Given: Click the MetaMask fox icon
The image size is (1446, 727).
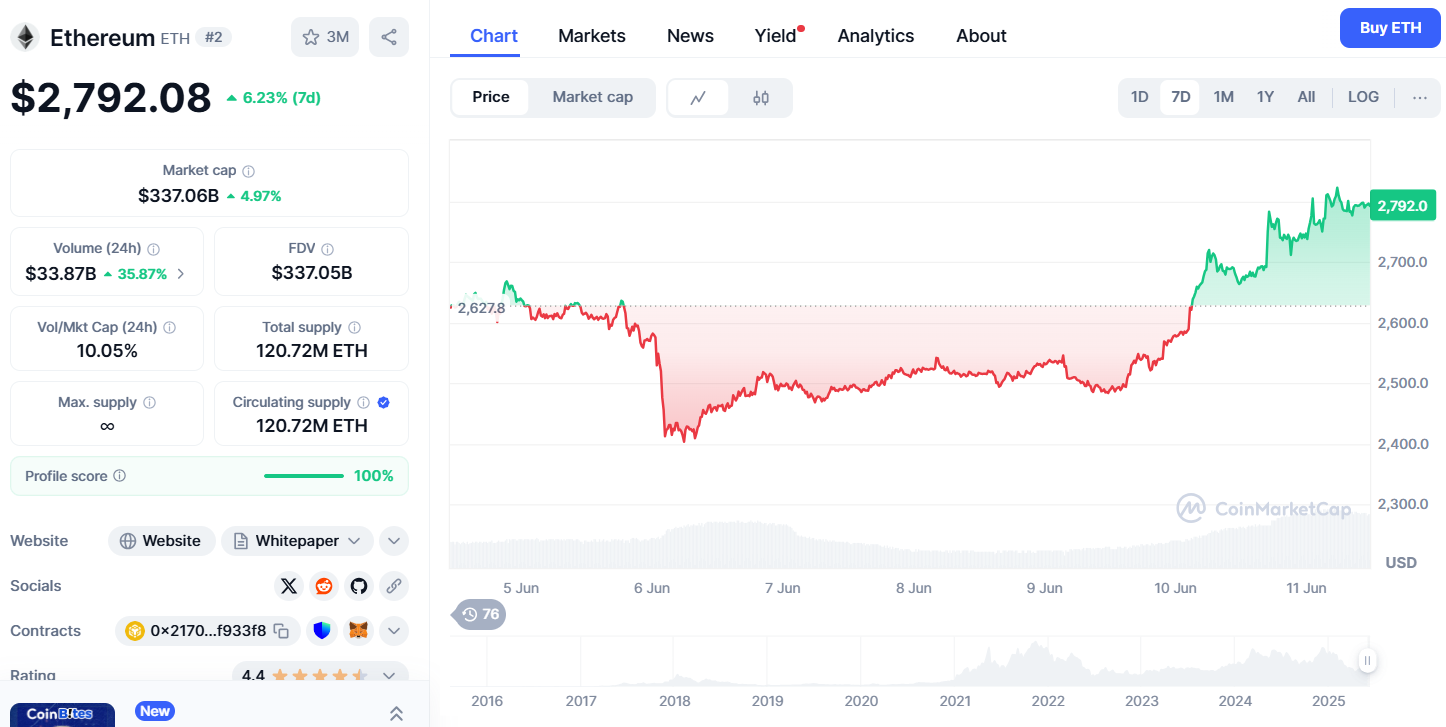Looking at the screenshot, I should [358, 631].
